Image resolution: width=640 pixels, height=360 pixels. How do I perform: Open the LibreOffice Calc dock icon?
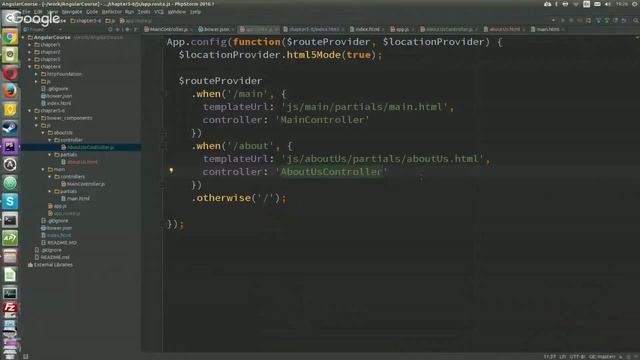point(10,275)
